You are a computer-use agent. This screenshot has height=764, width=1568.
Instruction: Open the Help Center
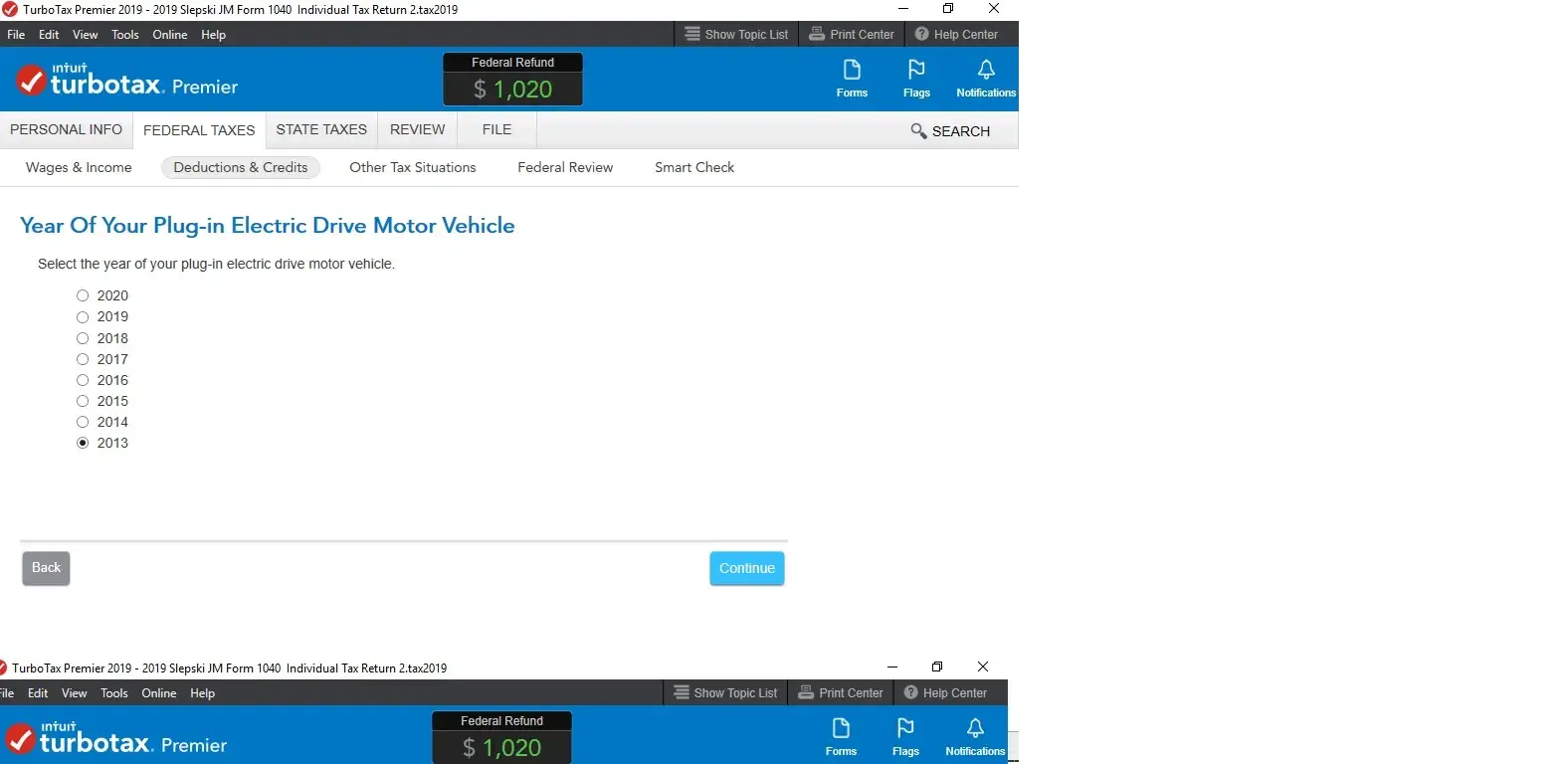(x=956, y=35)
